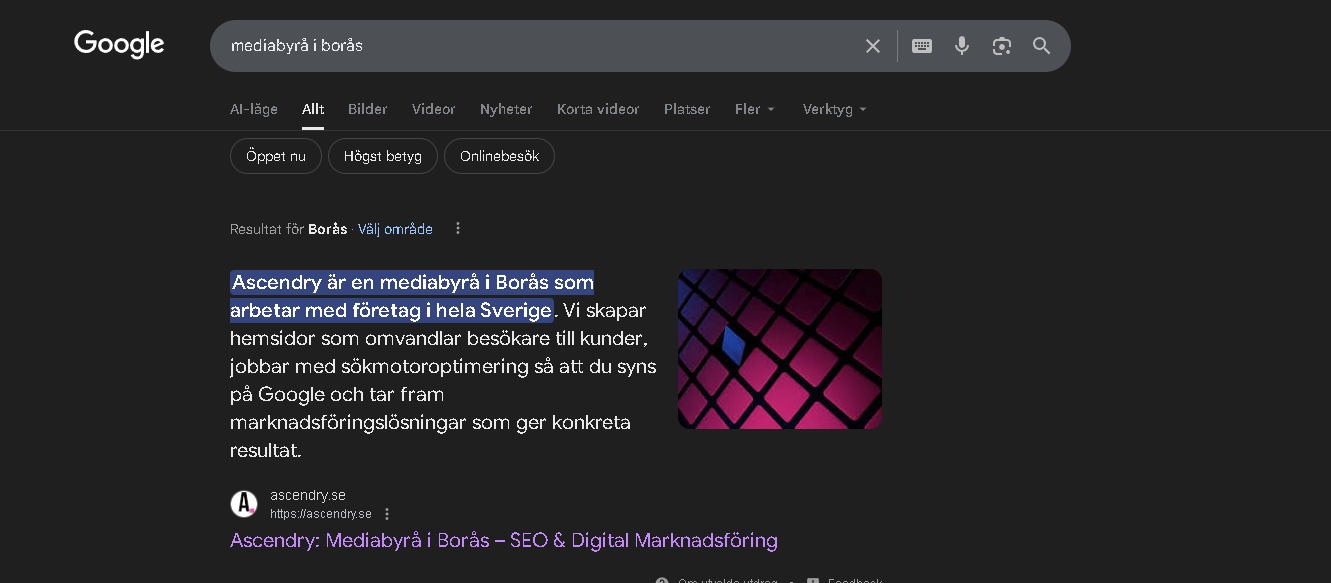Viewport: 1331px width, 583px height.
Task: Click the ascendry.se site name
Action: [x=308, y=495]
